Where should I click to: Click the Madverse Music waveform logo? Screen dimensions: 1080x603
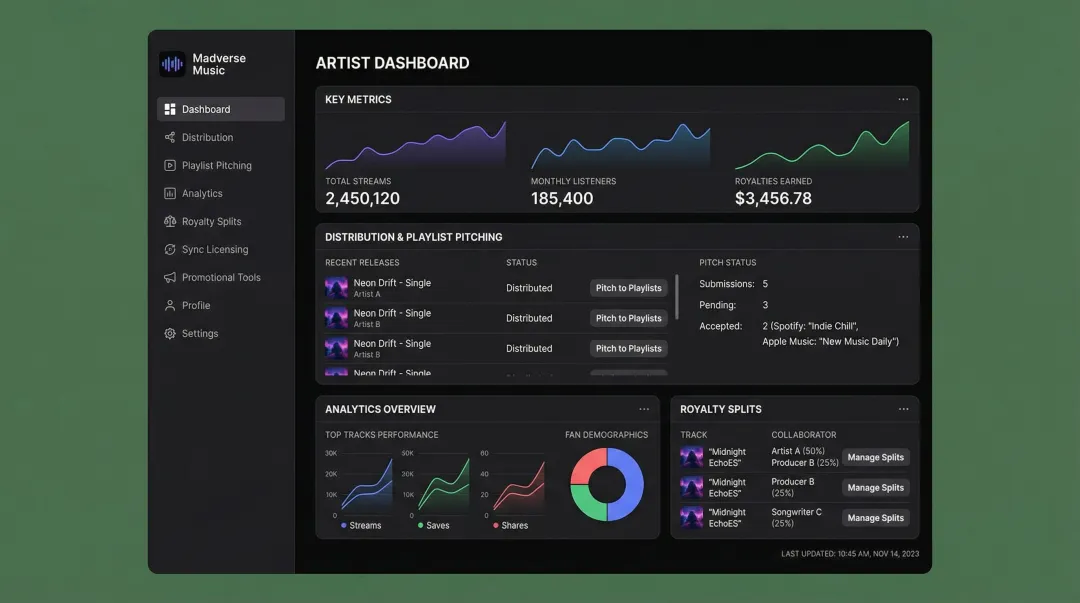172,64
